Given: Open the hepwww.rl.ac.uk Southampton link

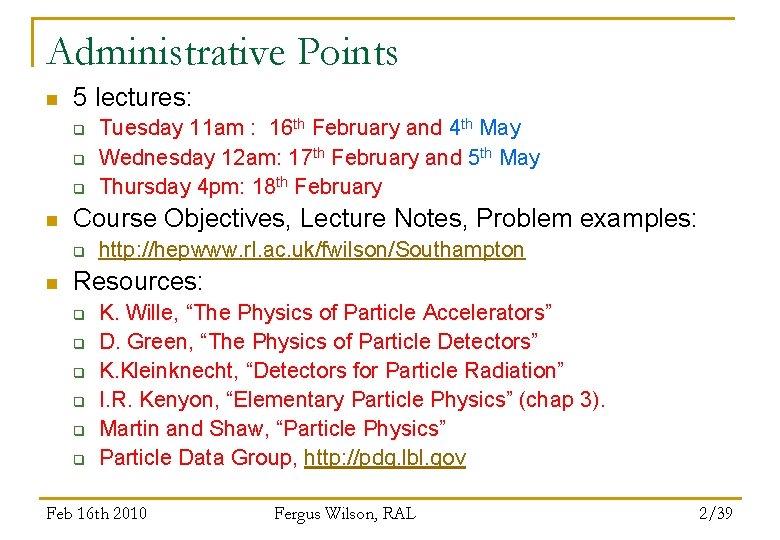Looking at the screenshot, I should coord(312,250).
